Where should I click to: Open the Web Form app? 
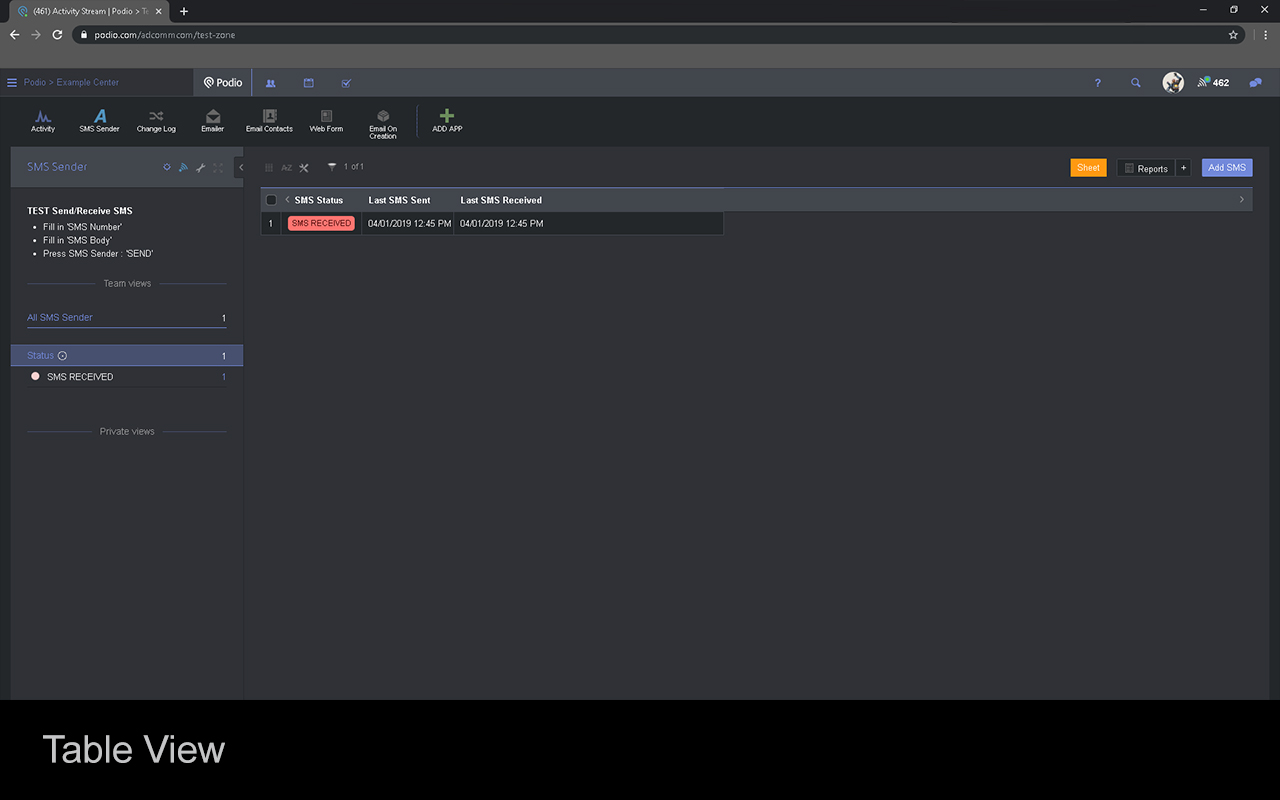[x=326, y=121]
